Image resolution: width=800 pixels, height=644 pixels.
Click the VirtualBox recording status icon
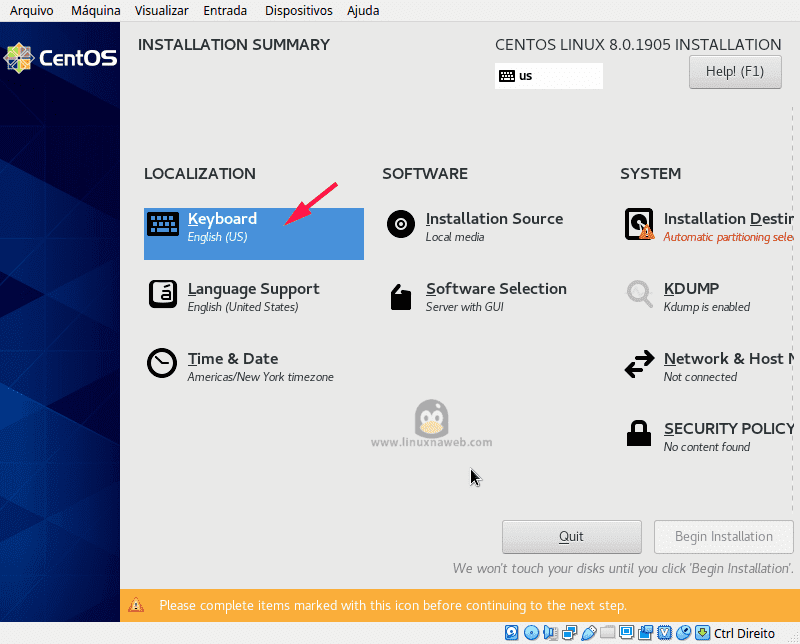(x=645, y=633)
